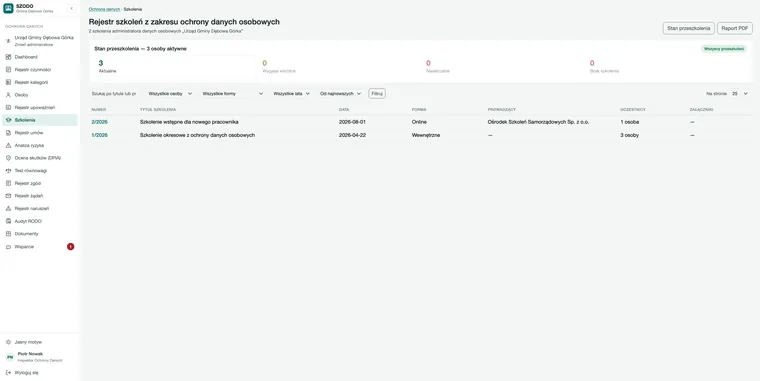This screenshot has width=760, height=381.
Task: Click the Rejestr upoważnień icon
Action: click(8, 108)
